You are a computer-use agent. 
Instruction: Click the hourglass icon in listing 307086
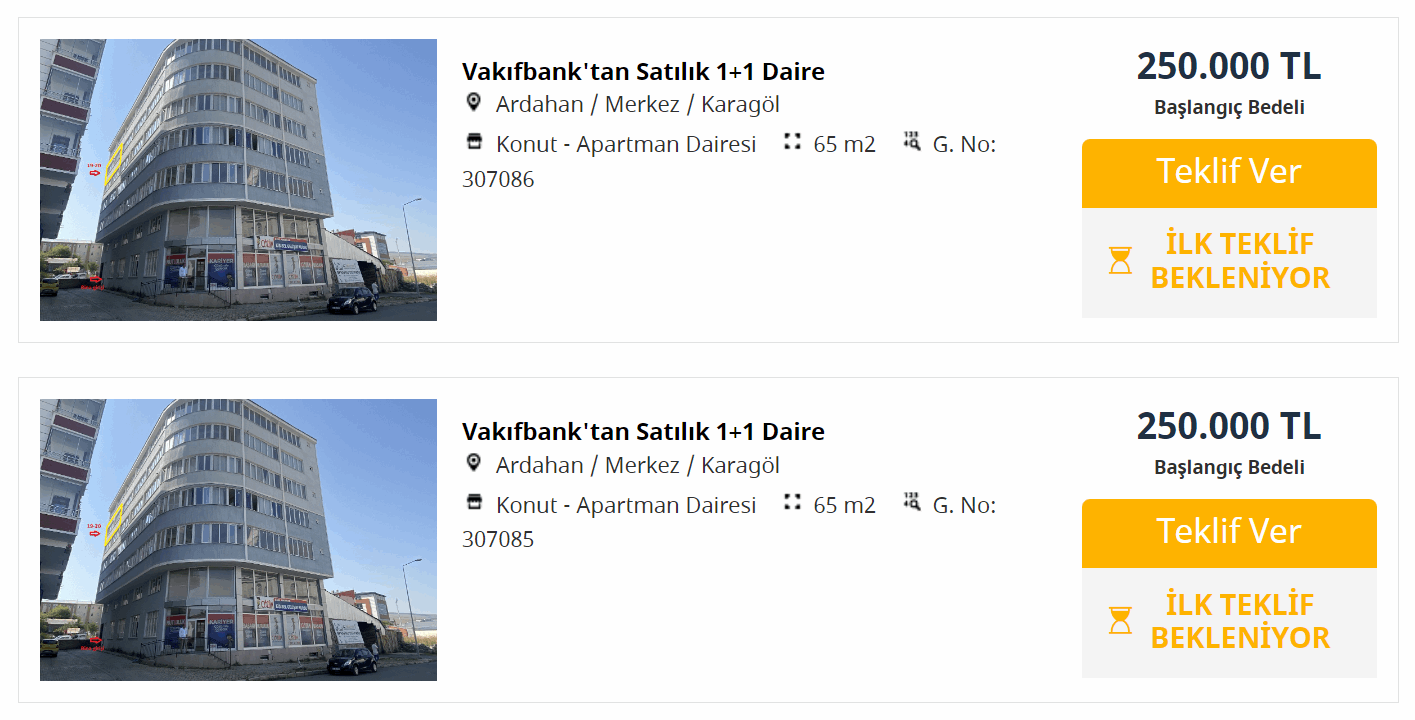tap(1120, 261)
